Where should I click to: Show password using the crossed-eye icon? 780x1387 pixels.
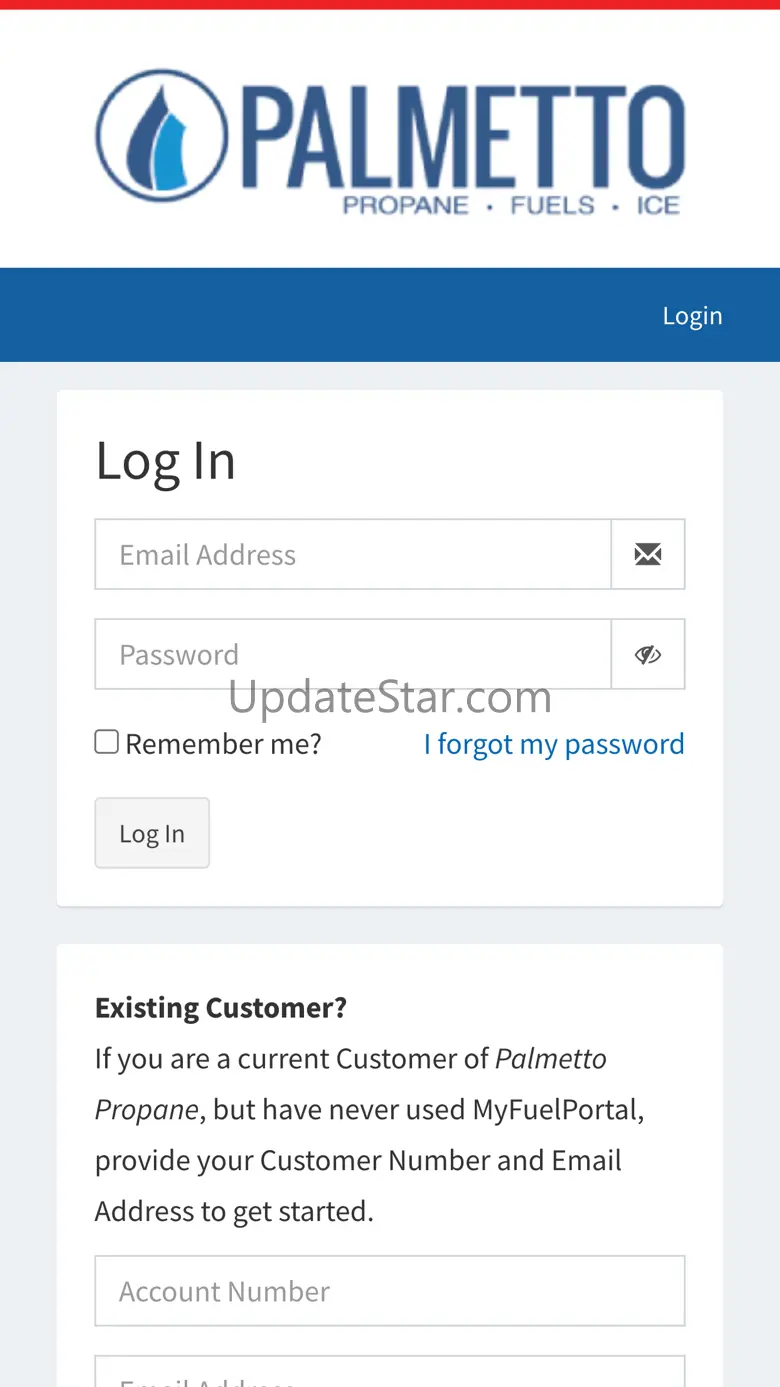pyautogui.click(x=648, y=654)
